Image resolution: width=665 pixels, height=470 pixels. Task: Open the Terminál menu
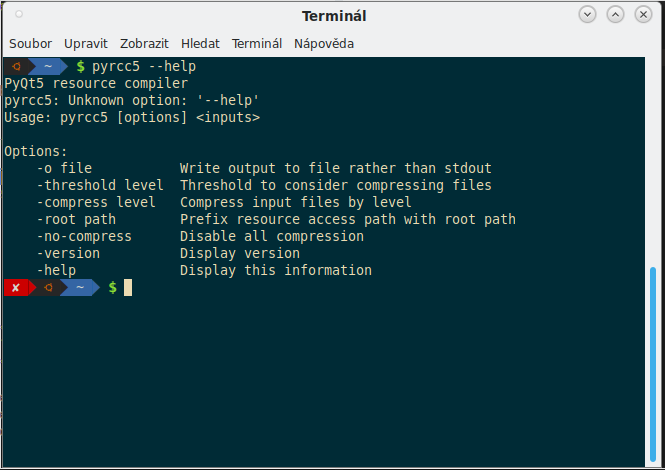coord(257,44)
